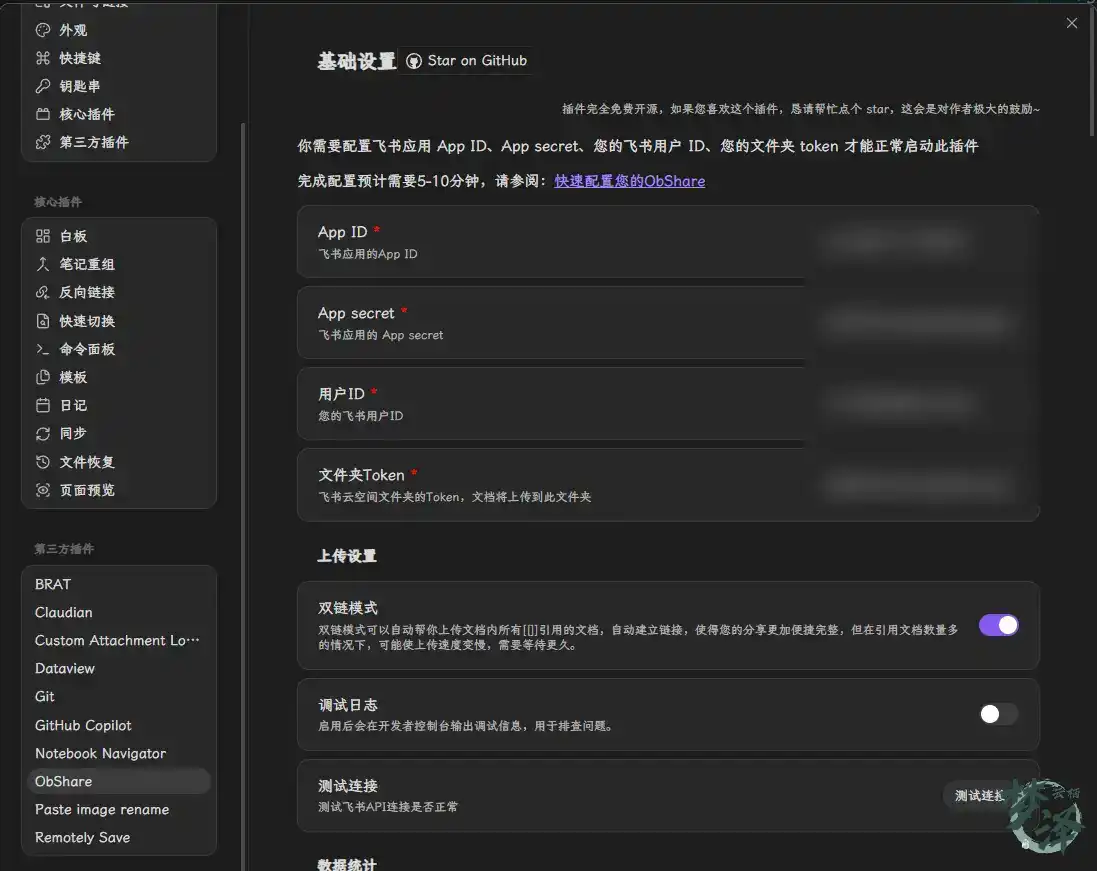Open 快捷键 settings tab
Viewport: 1097px width, 871px height.
(119, 58)
